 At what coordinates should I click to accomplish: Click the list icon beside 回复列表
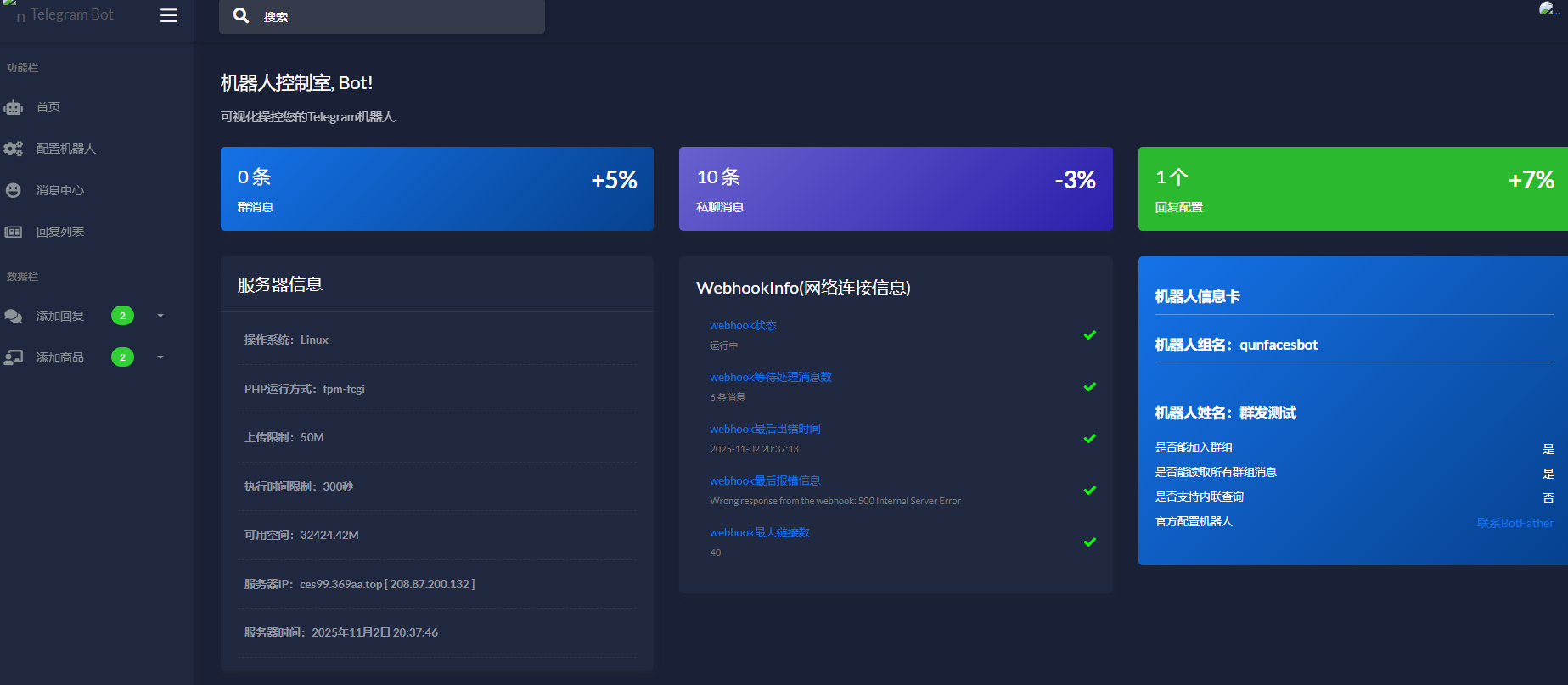click(x=14, y=232)
